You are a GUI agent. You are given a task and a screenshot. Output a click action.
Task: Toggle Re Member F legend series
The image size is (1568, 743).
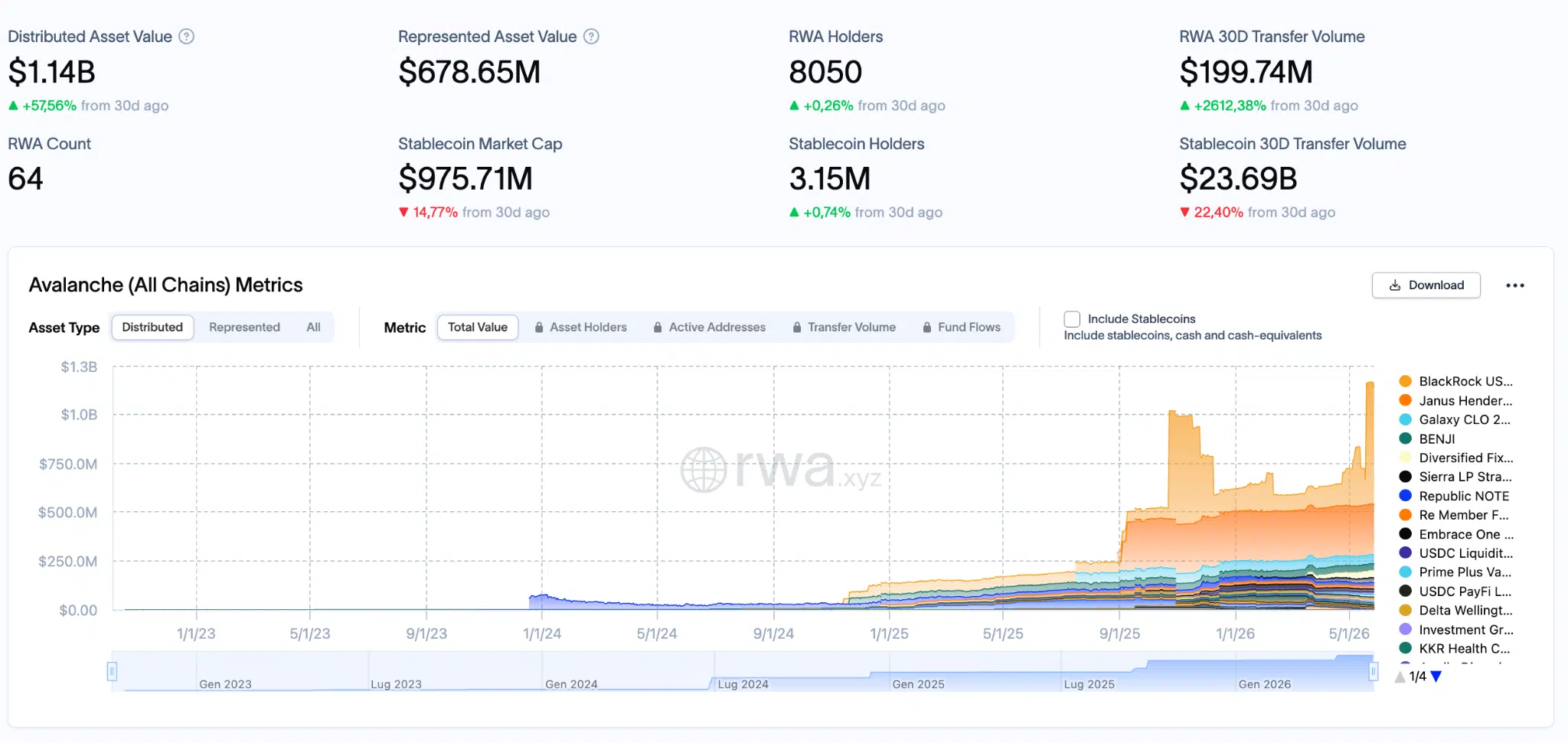1454,515
